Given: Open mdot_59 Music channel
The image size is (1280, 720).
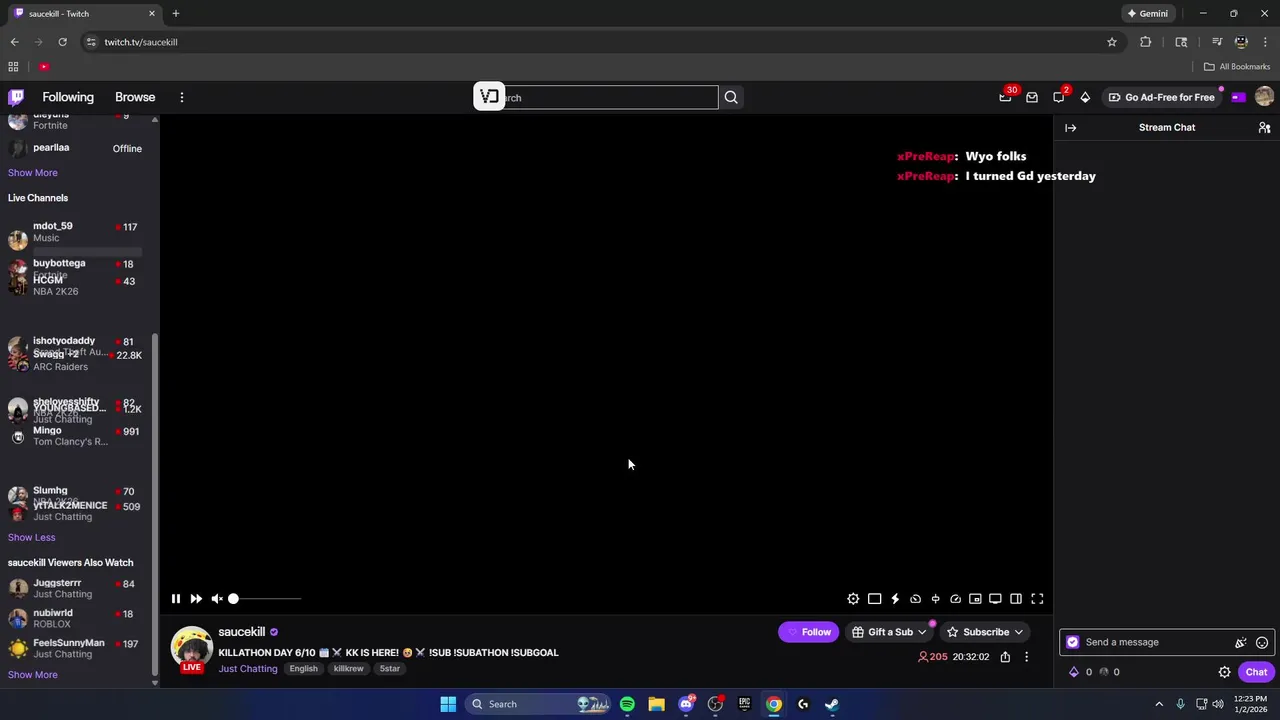Looking at the screenshot, I should click(76, 232).
